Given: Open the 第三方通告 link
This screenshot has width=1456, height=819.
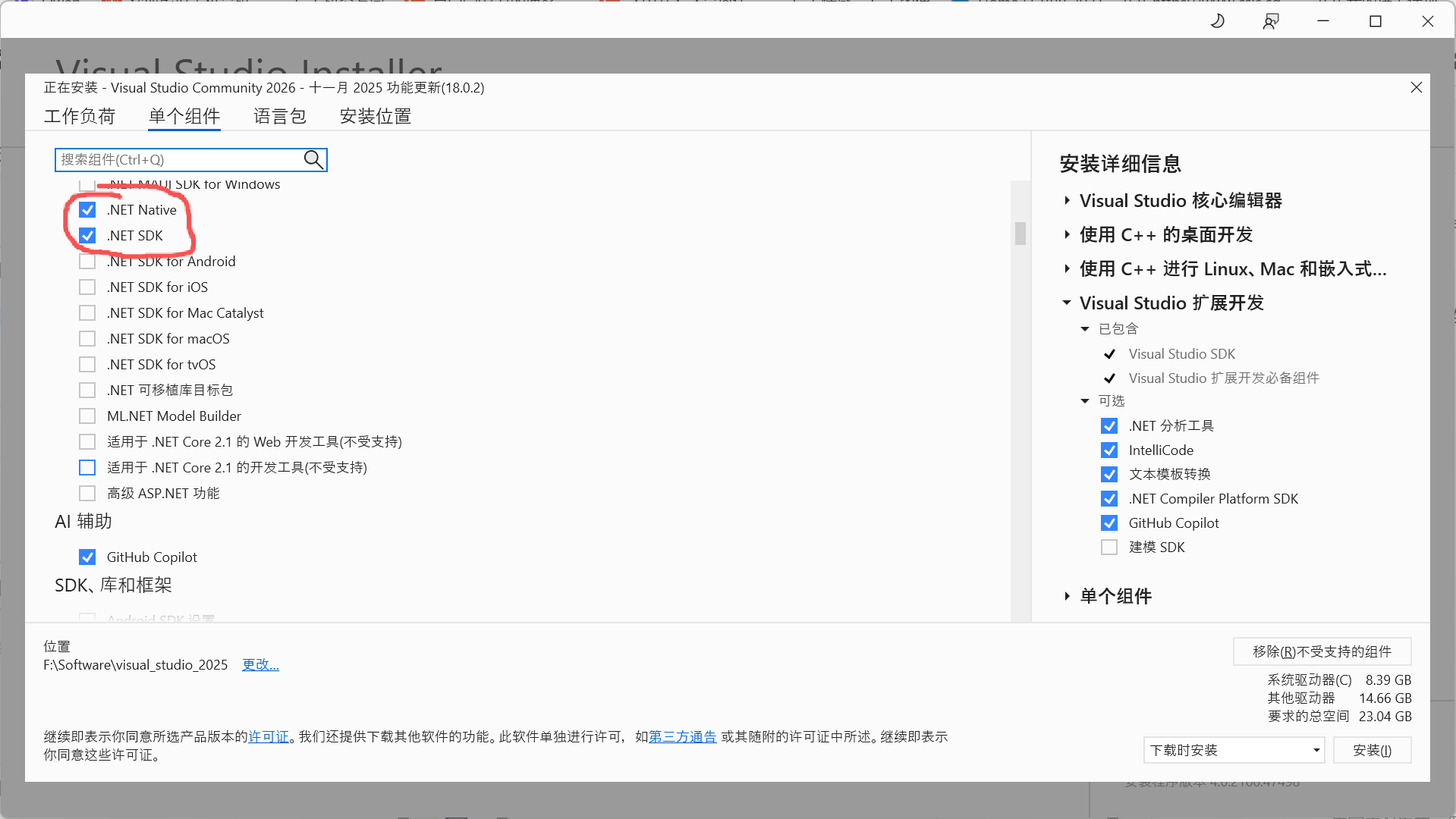Looking at the screenshot, I should [683, 737].
